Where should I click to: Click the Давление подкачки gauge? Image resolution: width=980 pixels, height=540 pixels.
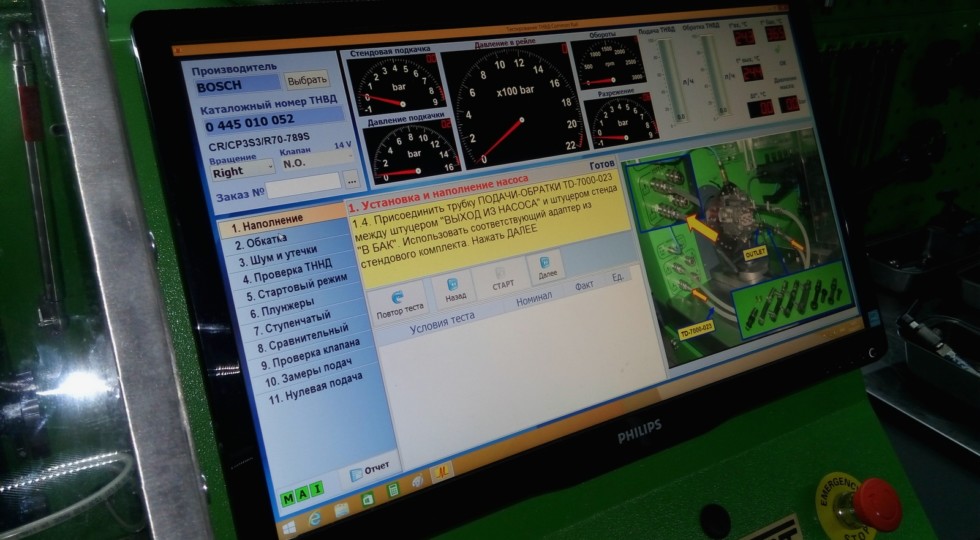[x=412, y=153]
